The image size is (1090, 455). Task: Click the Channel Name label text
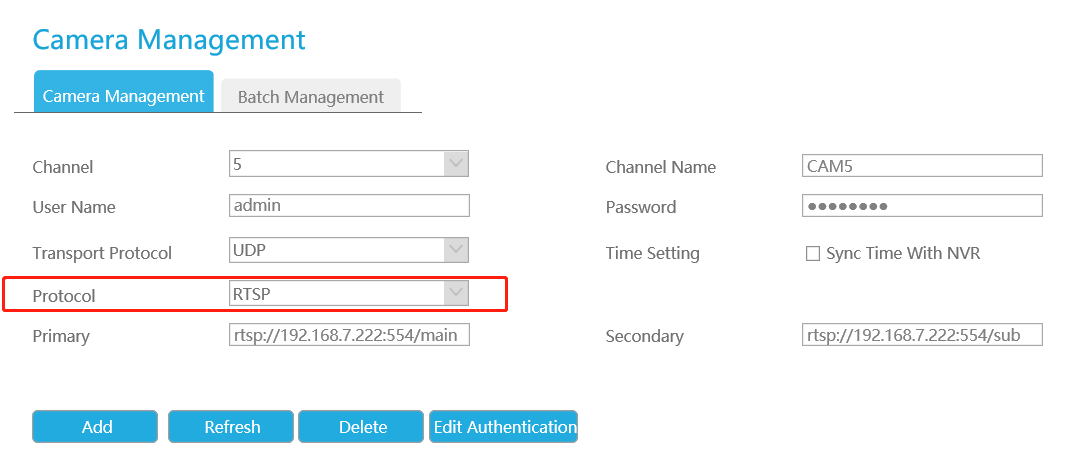pos(660,168)
